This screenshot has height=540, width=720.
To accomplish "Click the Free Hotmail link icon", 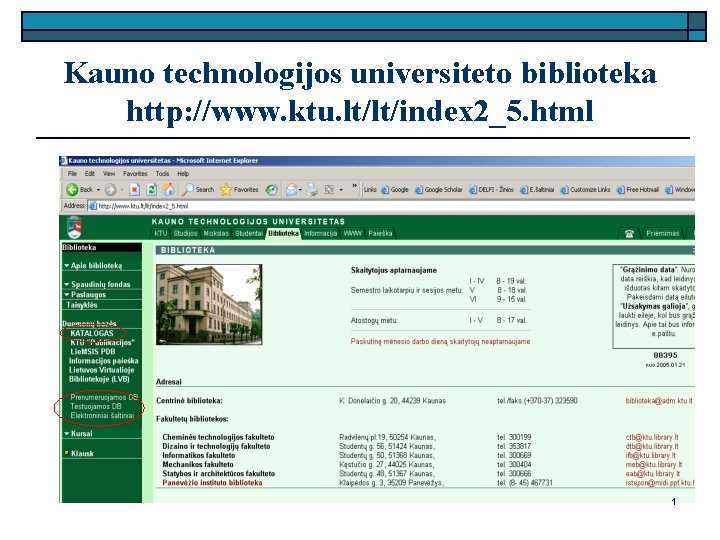I will tap(620, 190).
